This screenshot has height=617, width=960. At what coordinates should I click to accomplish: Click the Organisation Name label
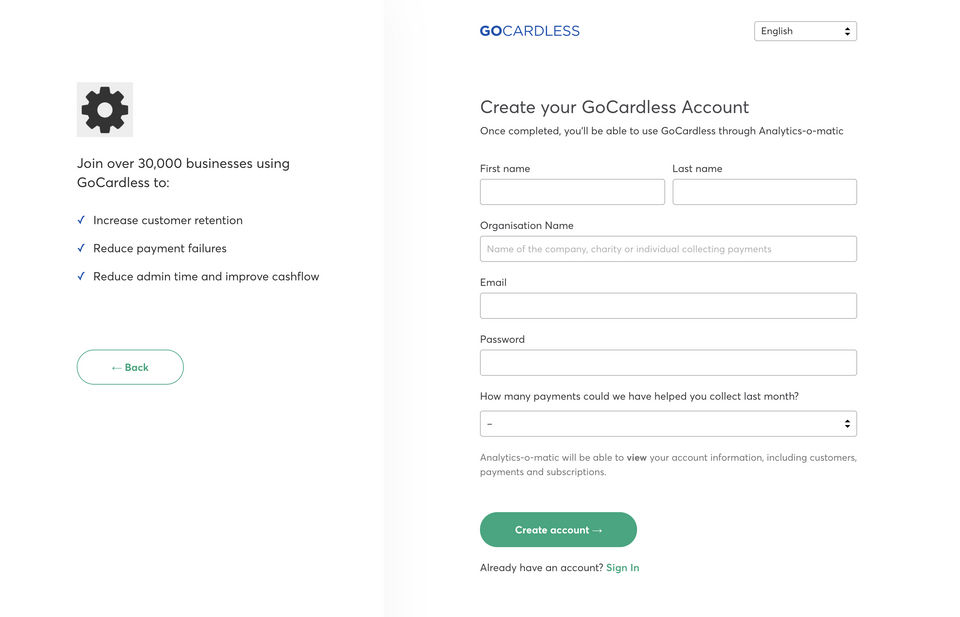pos(527,226)
